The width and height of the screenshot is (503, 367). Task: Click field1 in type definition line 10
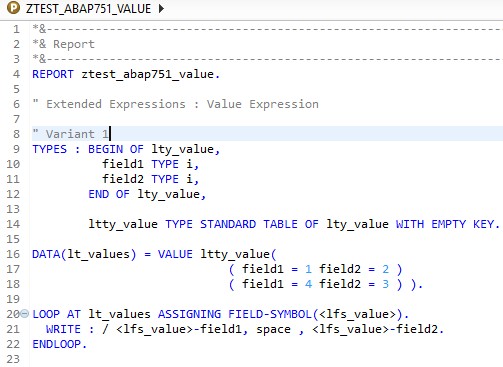click(x=123, y=164)
